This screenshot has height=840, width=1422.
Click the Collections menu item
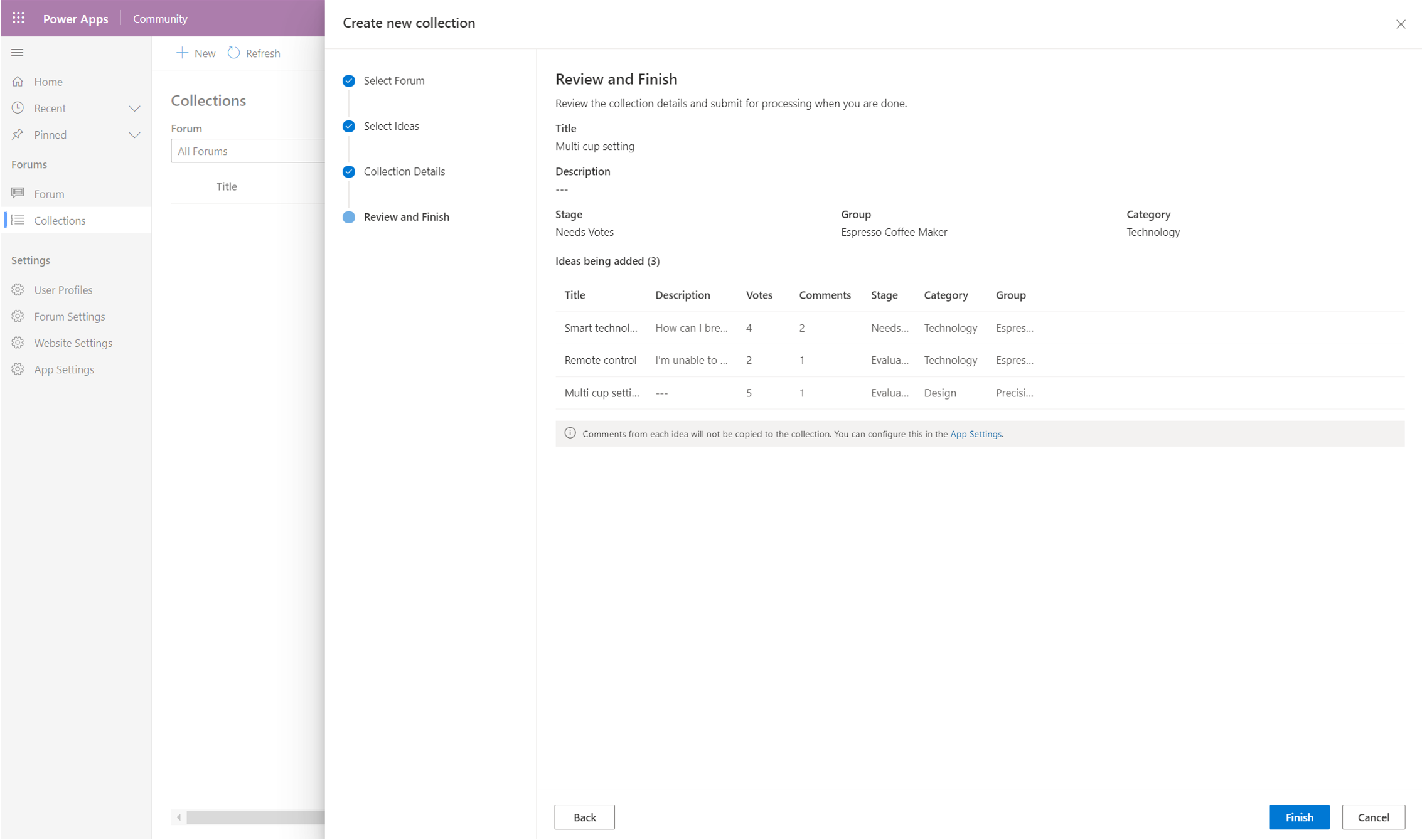coord(59,220)
